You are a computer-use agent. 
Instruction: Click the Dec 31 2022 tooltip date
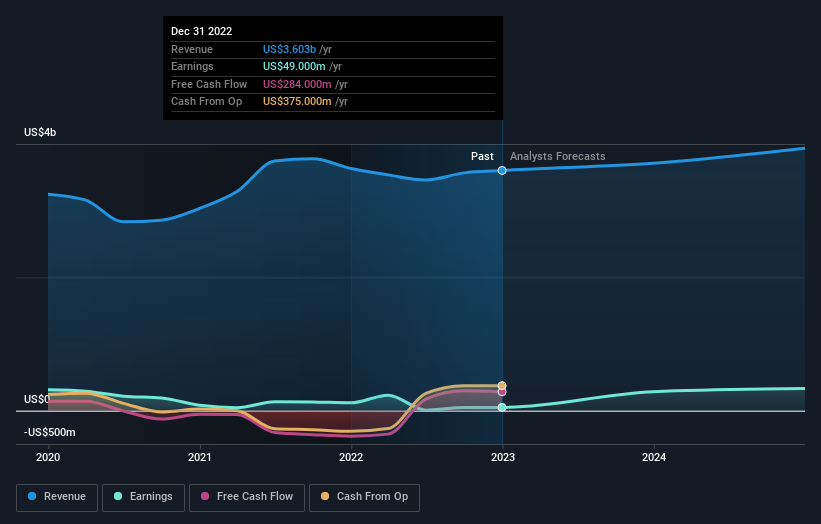[x=202, y=31]
